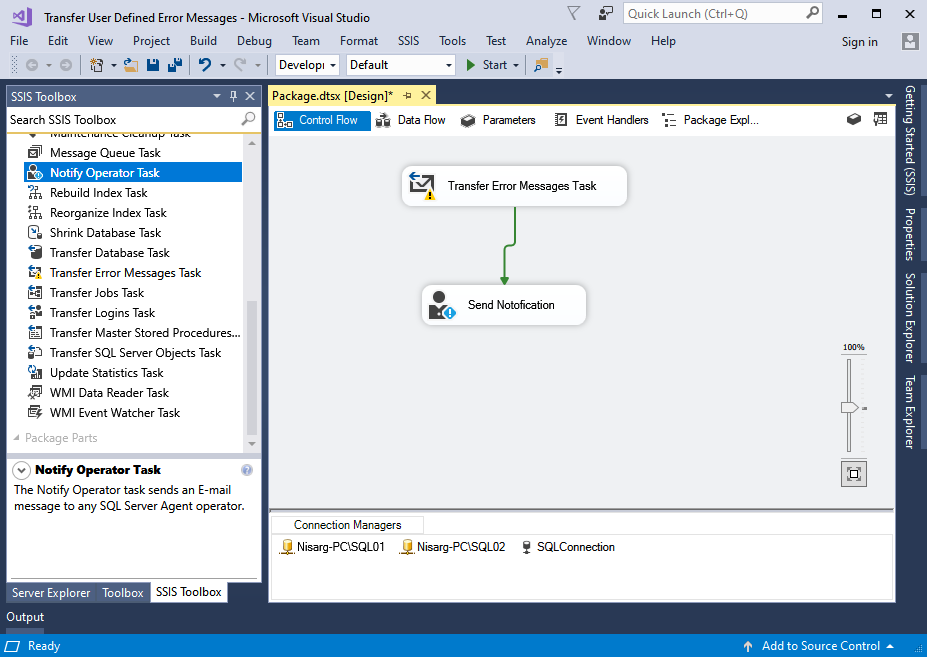This screenshot has width=927, height=657.
Task: Click the Transfer Master Stored Procedures icon
Action: pyautogui.click(x=35, y=332)
